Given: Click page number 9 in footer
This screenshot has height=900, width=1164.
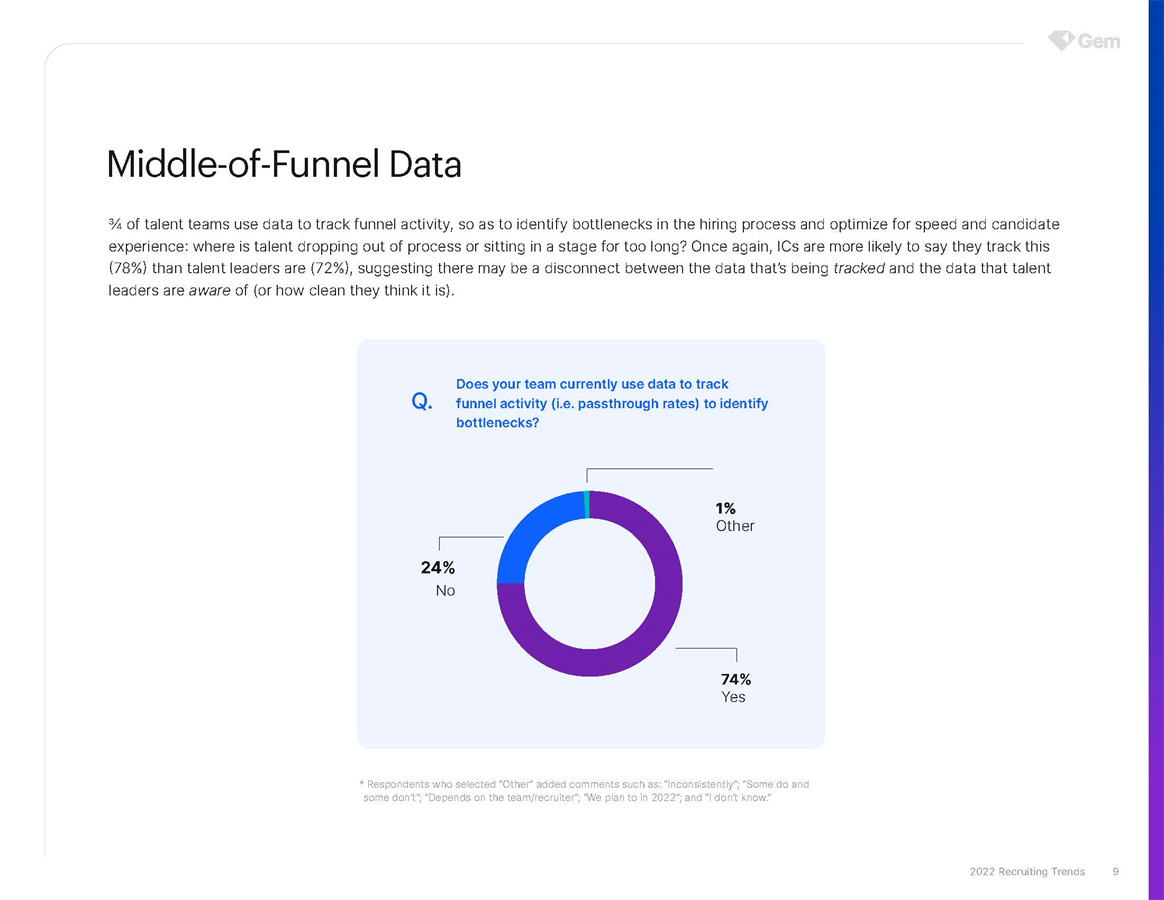Looking at the screenshot, I should coord(1115,871).
